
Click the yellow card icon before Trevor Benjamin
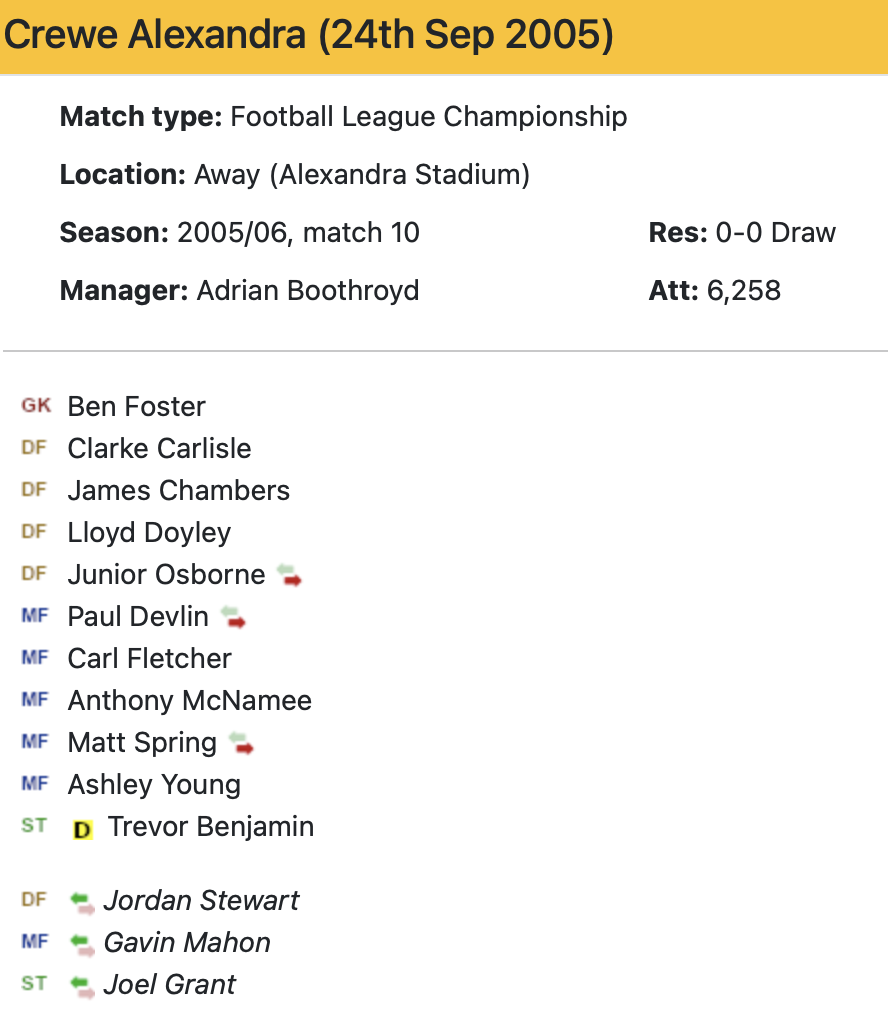coord(83,829)
